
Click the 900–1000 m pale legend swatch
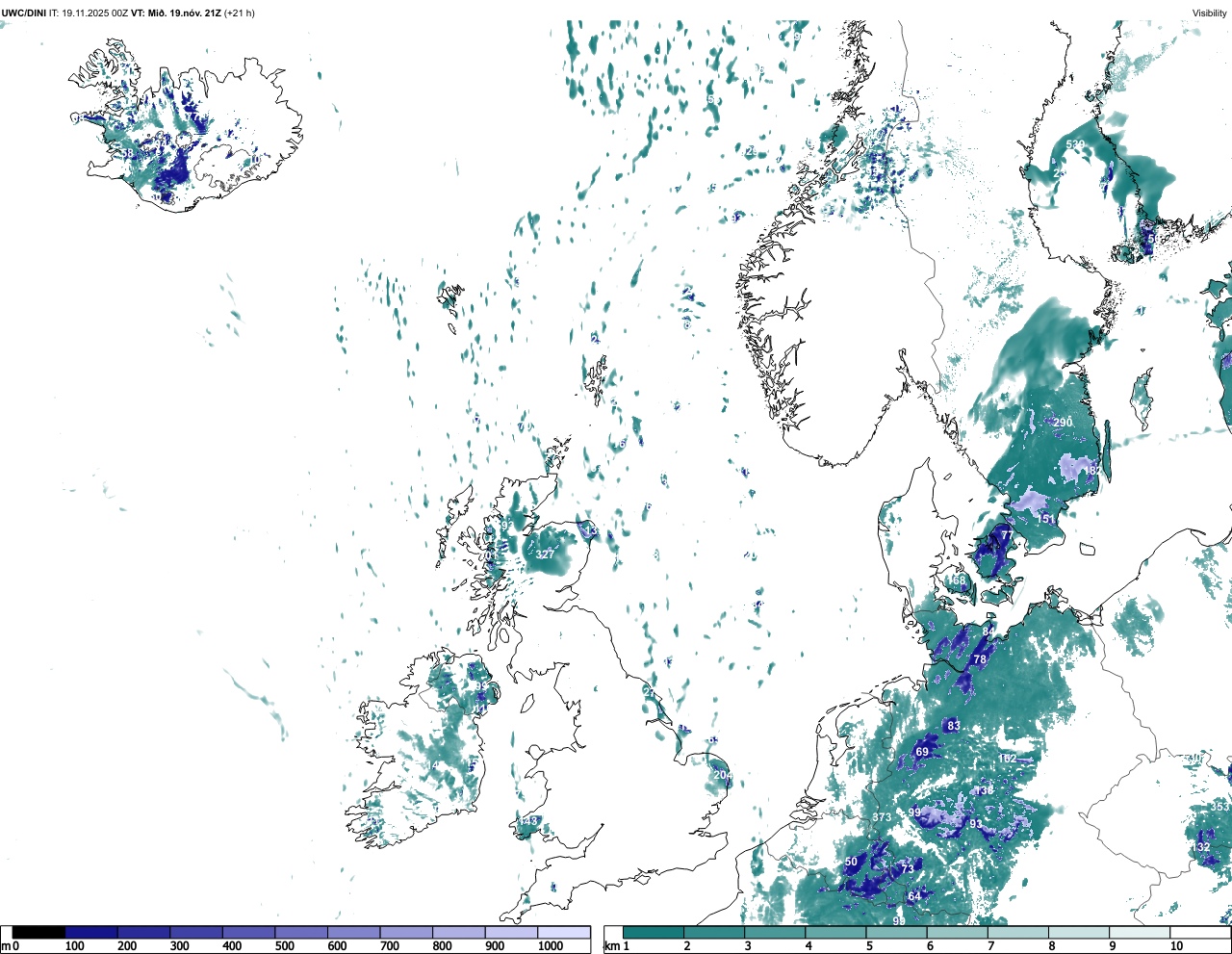click(x=511, y=932)
